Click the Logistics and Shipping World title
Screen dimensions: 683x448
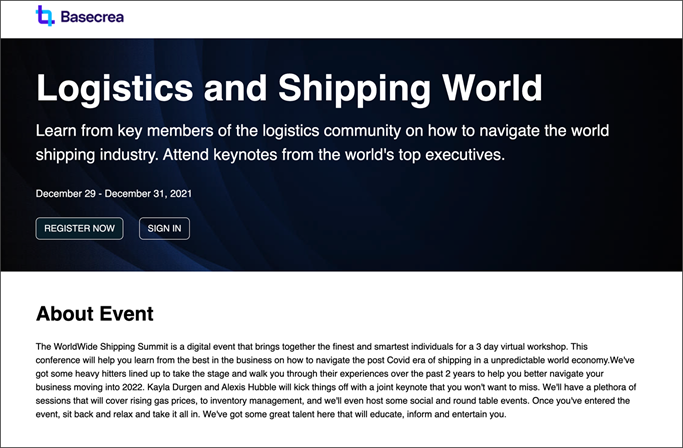(289, 88)
